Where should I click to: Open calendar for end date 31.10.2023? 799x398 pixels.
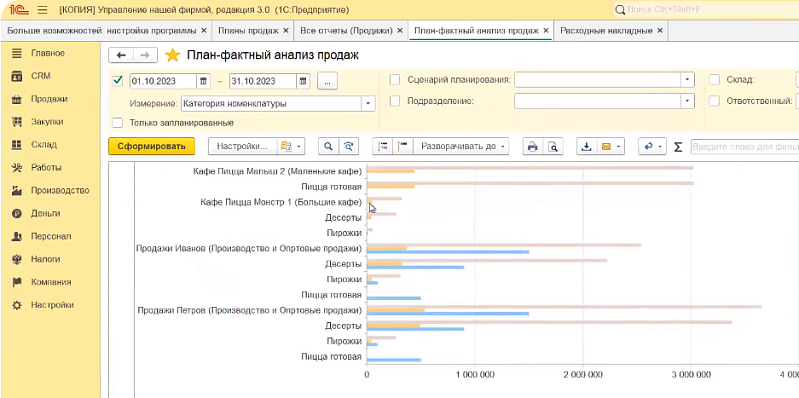click(x=303, y=81)
